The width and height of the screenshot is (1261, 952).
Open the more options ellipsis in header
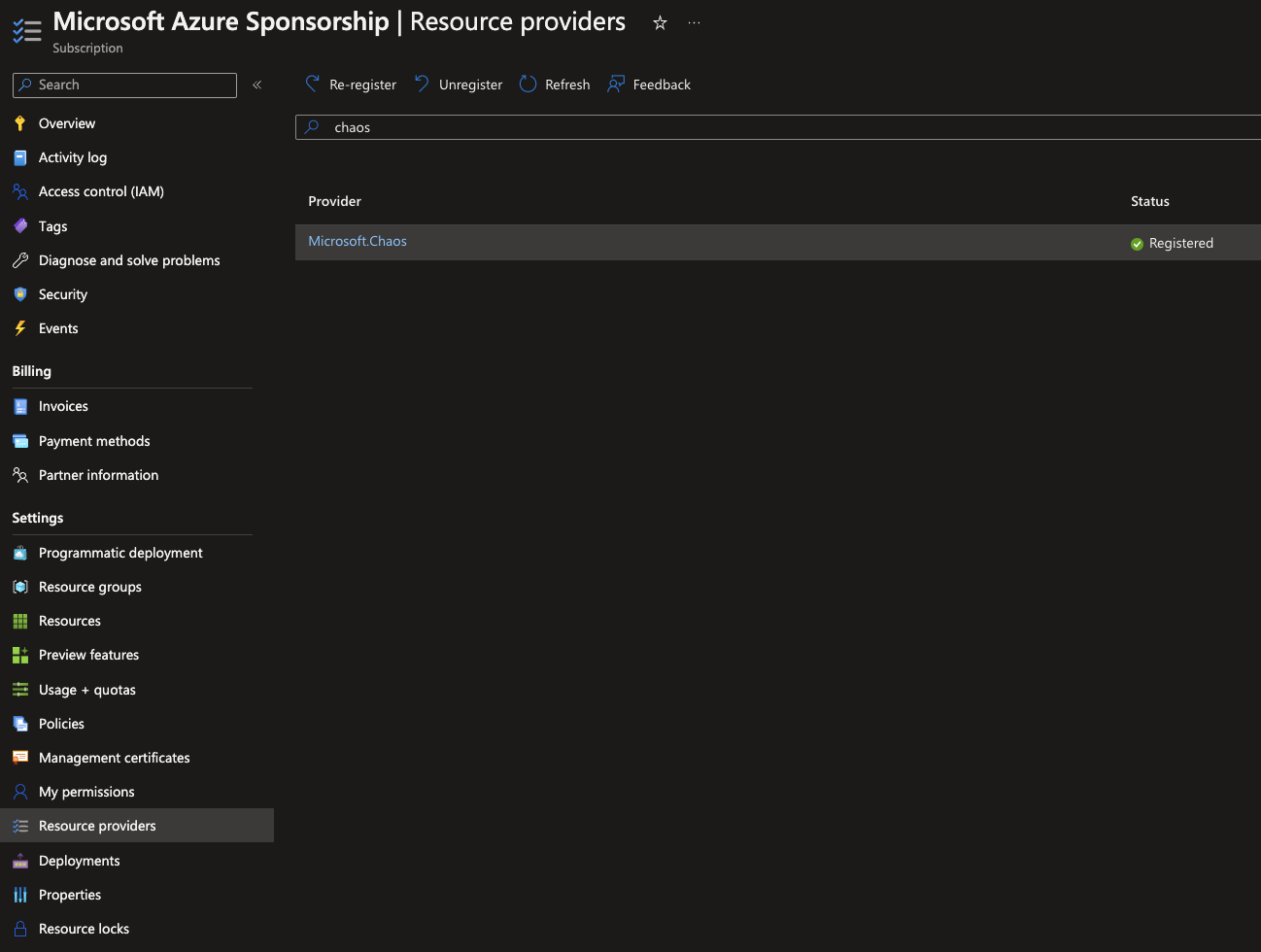tap(694, 22)
